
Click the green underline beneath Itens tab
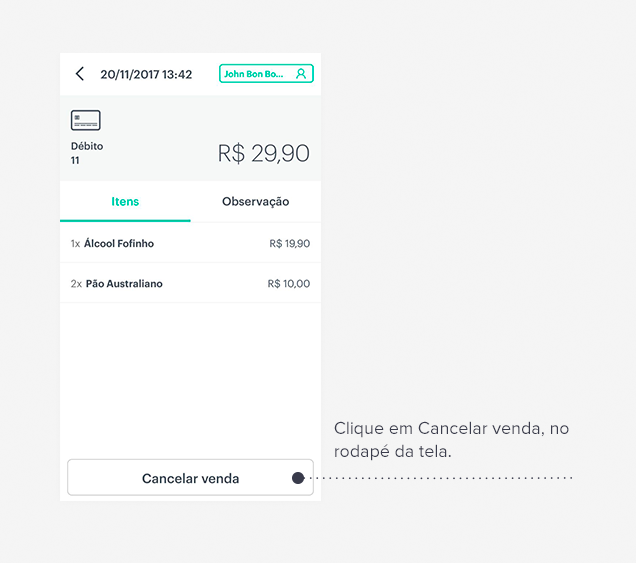point(125,220)
